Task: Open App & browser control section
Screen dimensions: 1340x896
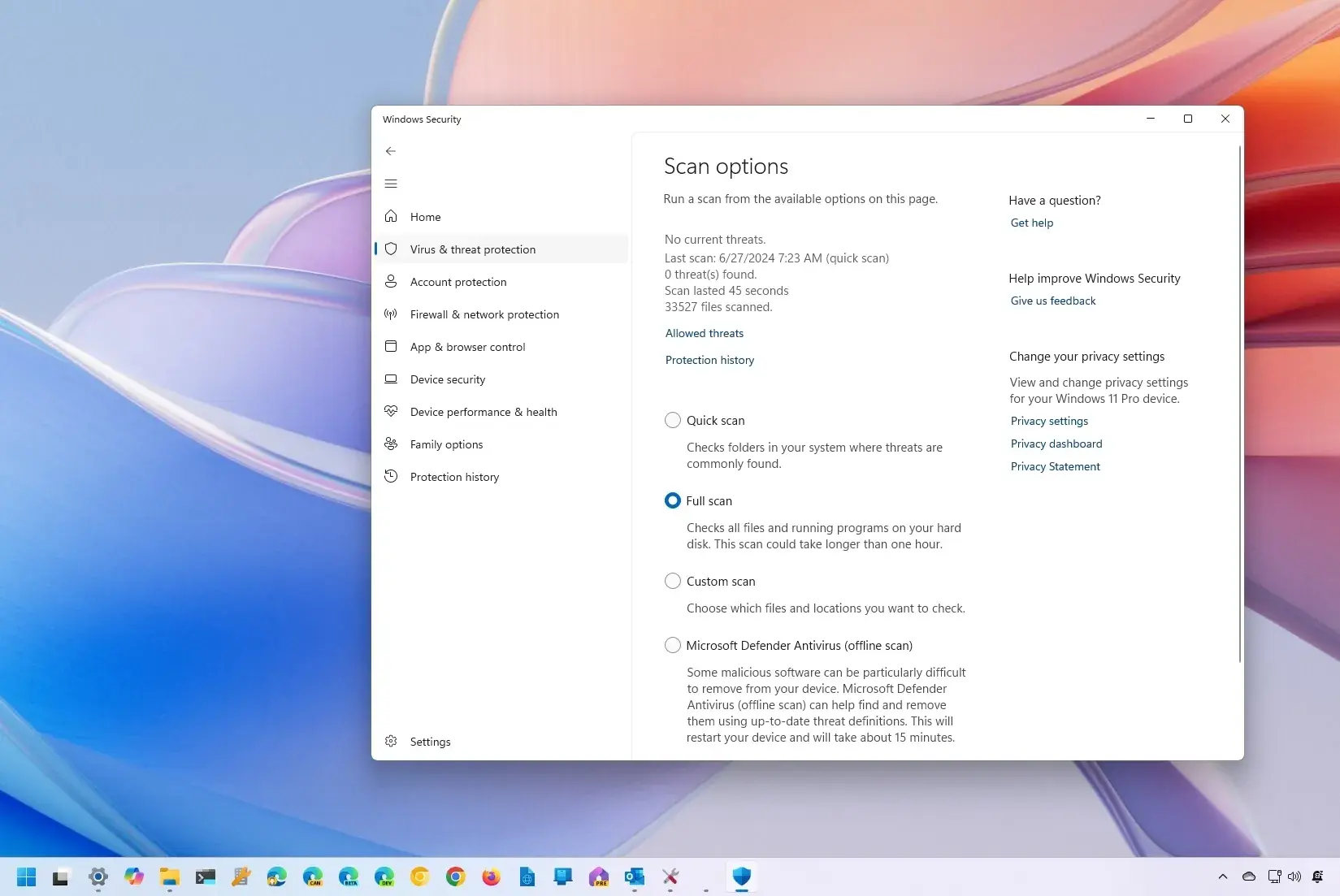Action: click(x=467, y=347)
